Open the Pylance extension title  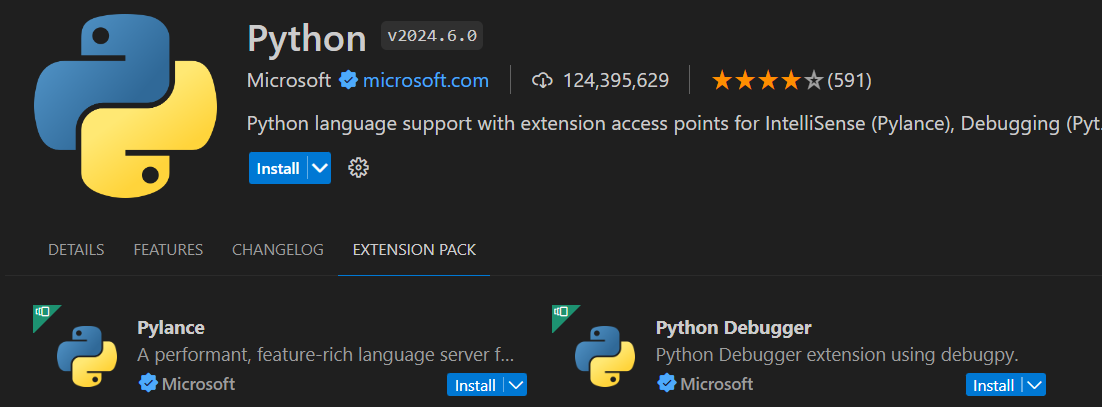pyautogui.click(x=171, y=328)
